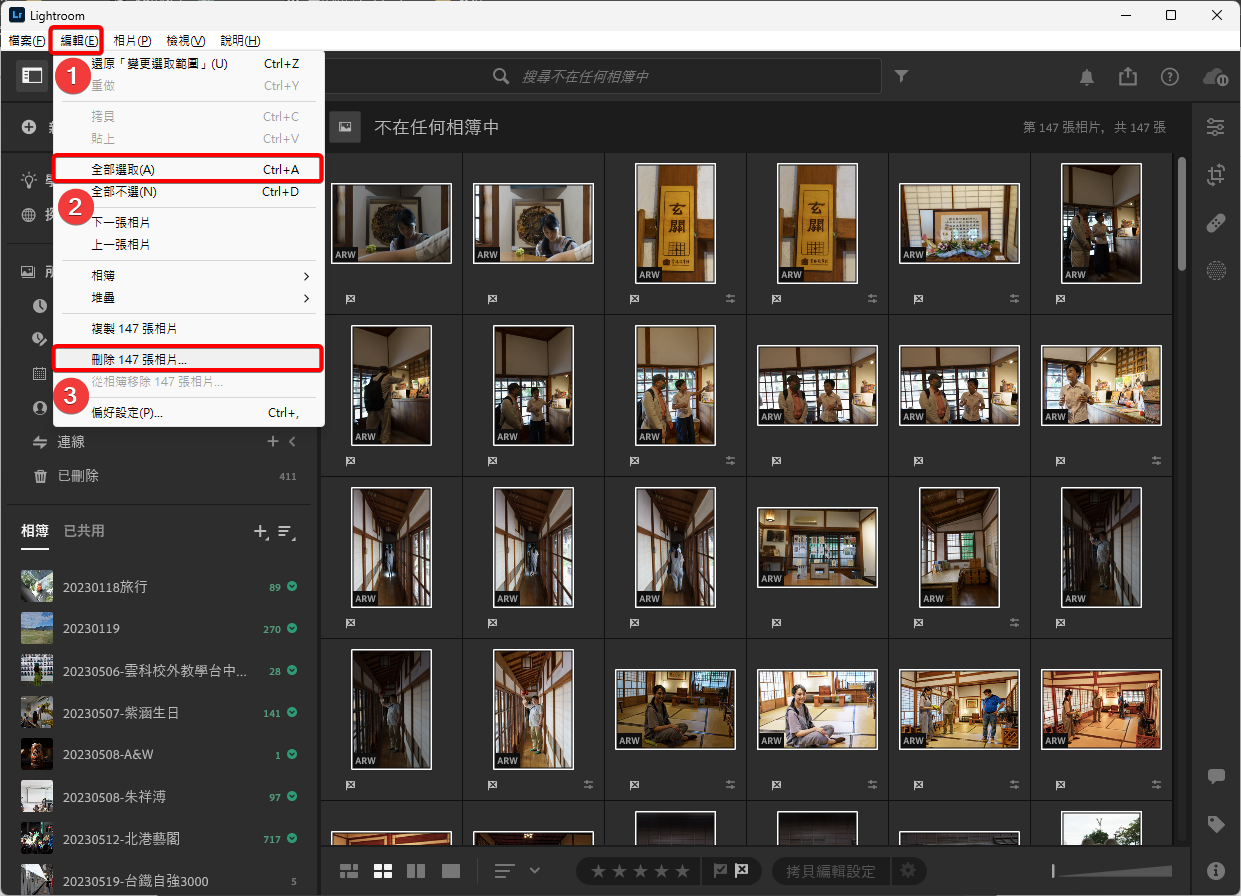Screen dimensions: 1241x896
Task: Open the Masking tool icon
Action: click(1215, 269)
